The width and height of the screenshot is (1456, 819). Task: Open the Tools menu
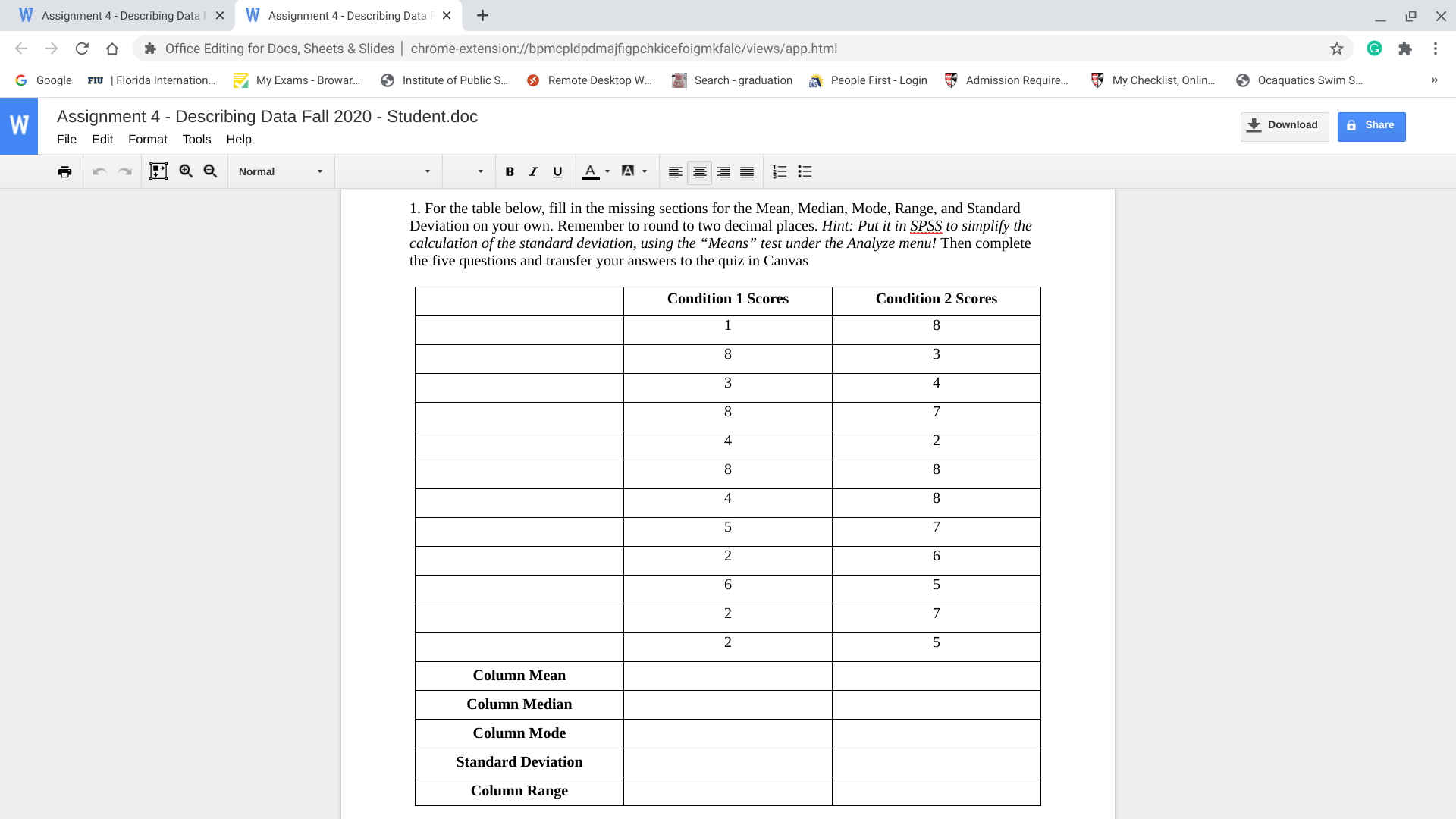tap(196, 139)
